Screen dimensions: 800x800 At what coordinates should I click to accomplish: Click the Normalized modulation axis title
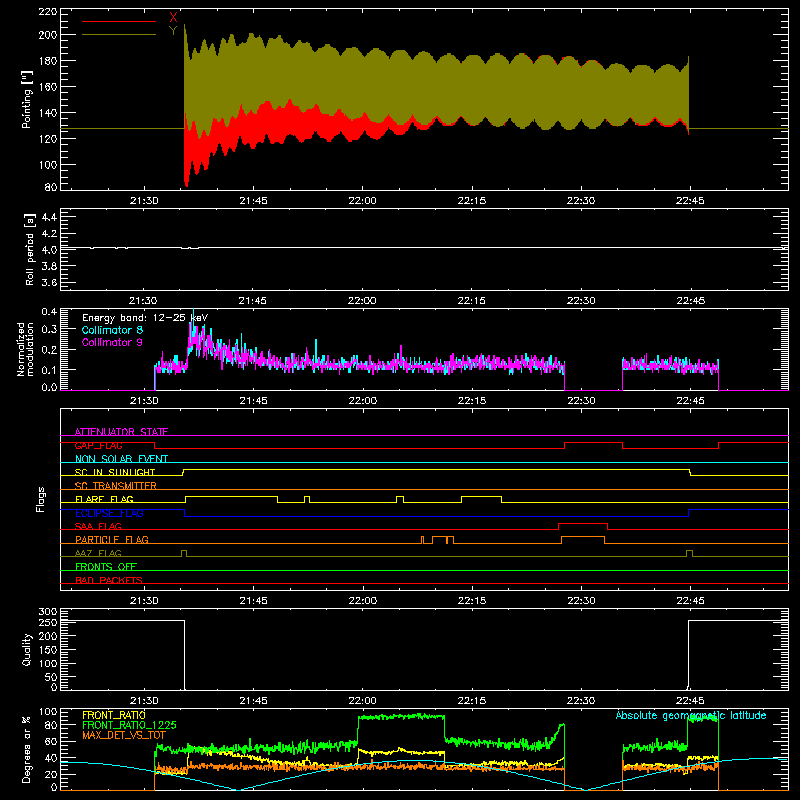pos(26,349)
